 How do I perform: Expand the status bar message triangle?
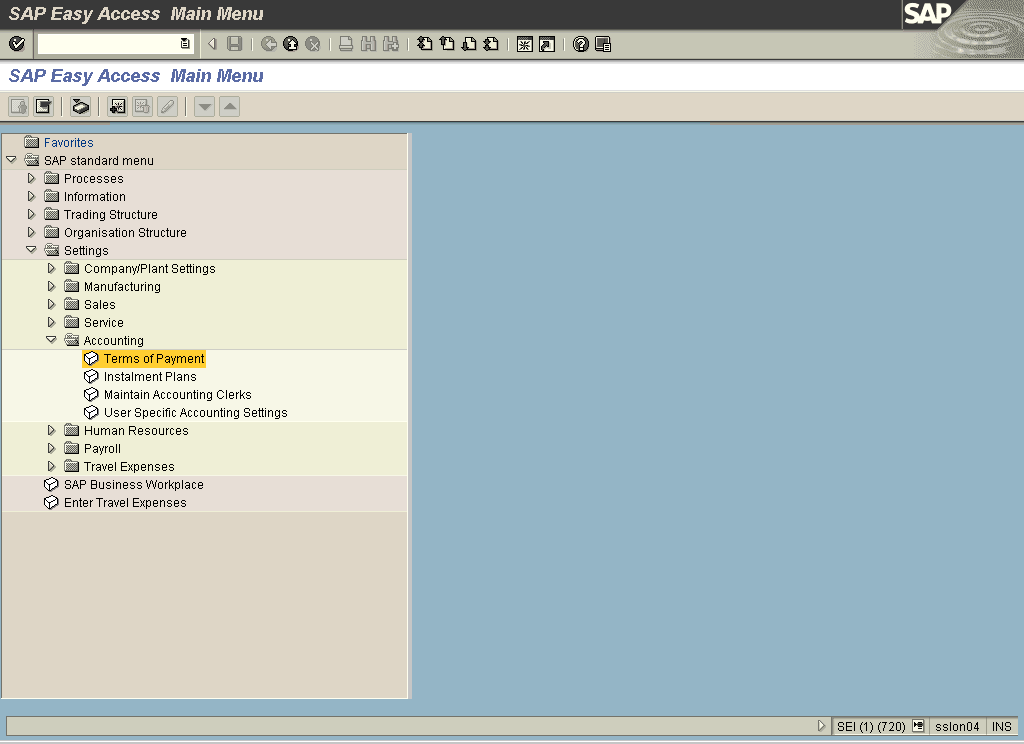tap(822, 726)
